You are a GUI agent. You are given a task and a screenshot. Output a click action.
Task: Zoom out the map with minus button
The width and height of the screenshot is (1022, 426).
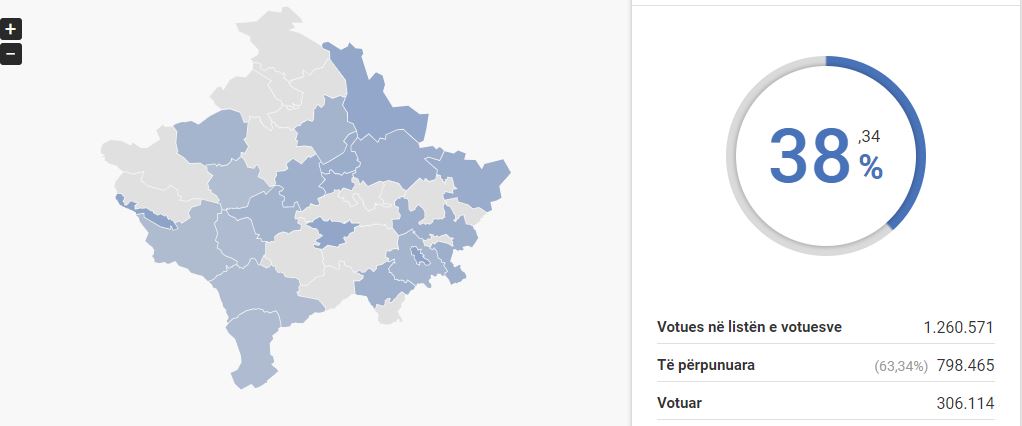tap(10, 54)
